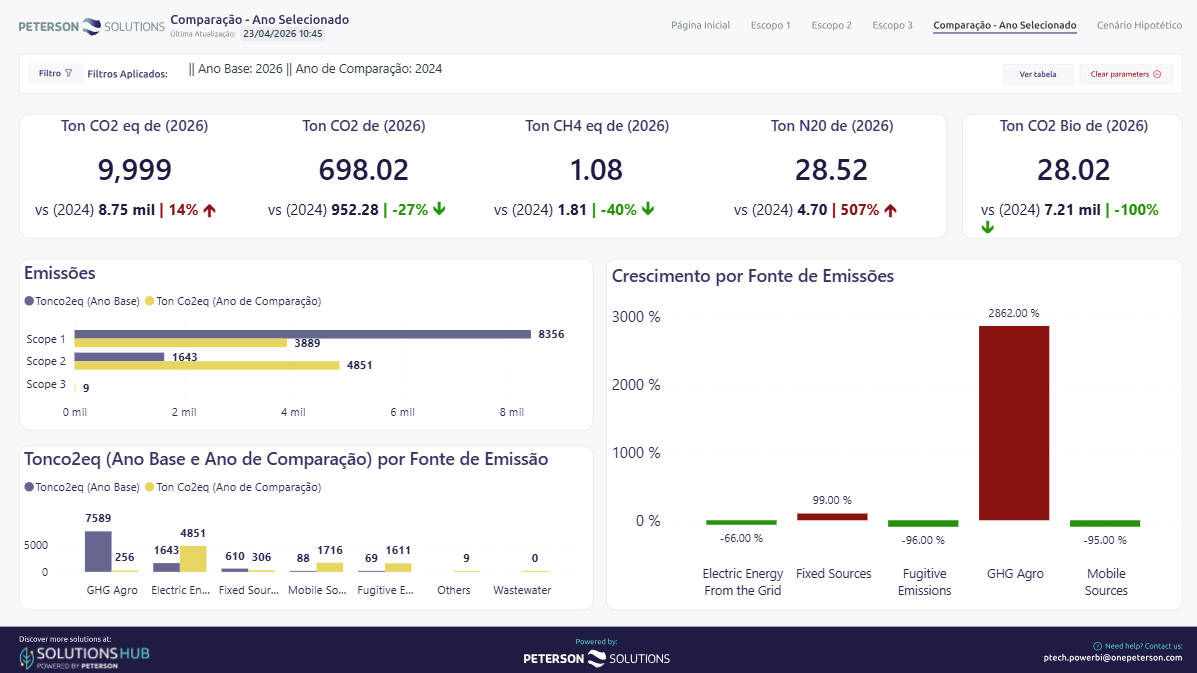Screen dimensions: 1197x673
Task: Select Scope 1 base year bar 8356
Action: pos(302,334)
